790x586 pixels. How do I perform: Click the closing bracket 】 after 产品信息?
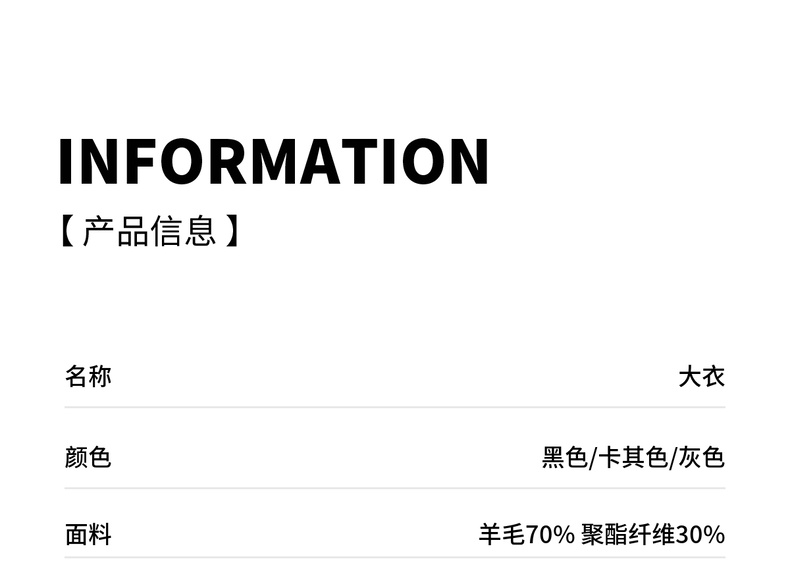(x=231, y=232)
